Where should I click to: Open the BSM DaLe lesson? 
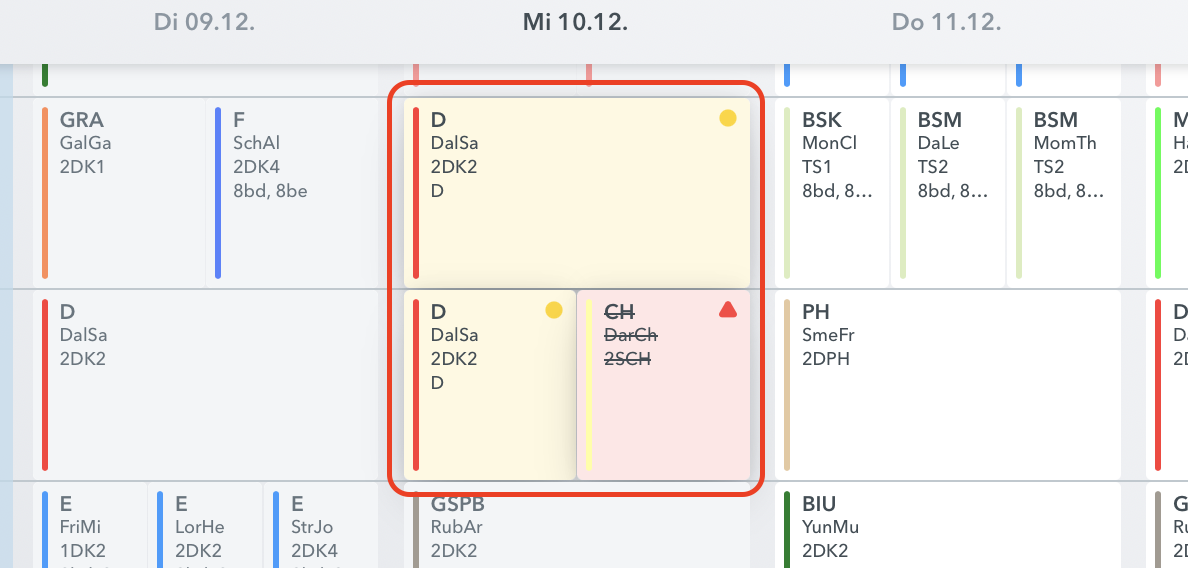coord(948,192)
